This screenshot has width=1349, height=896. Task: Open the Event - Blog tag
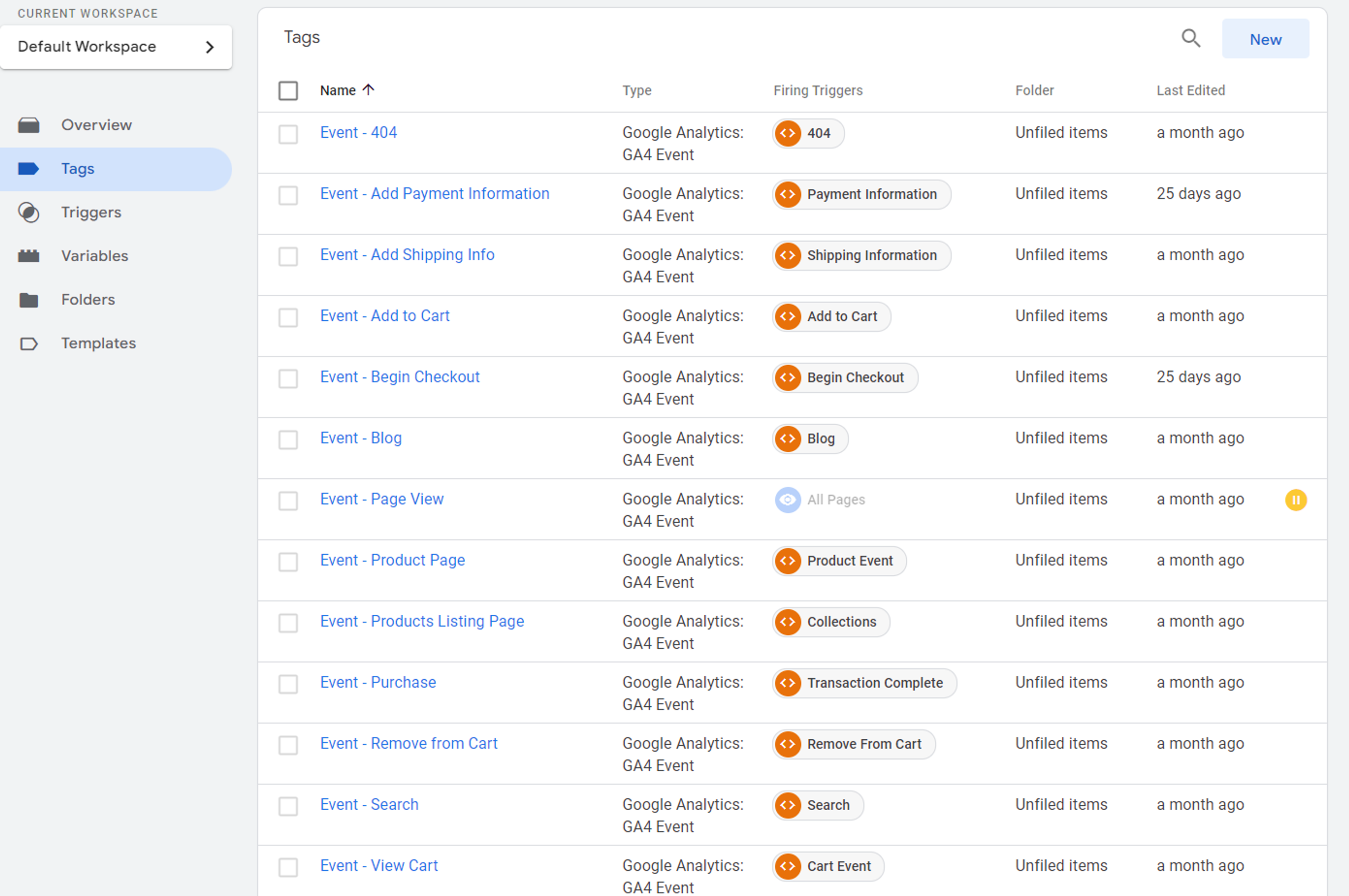click(x=361, y=438)
